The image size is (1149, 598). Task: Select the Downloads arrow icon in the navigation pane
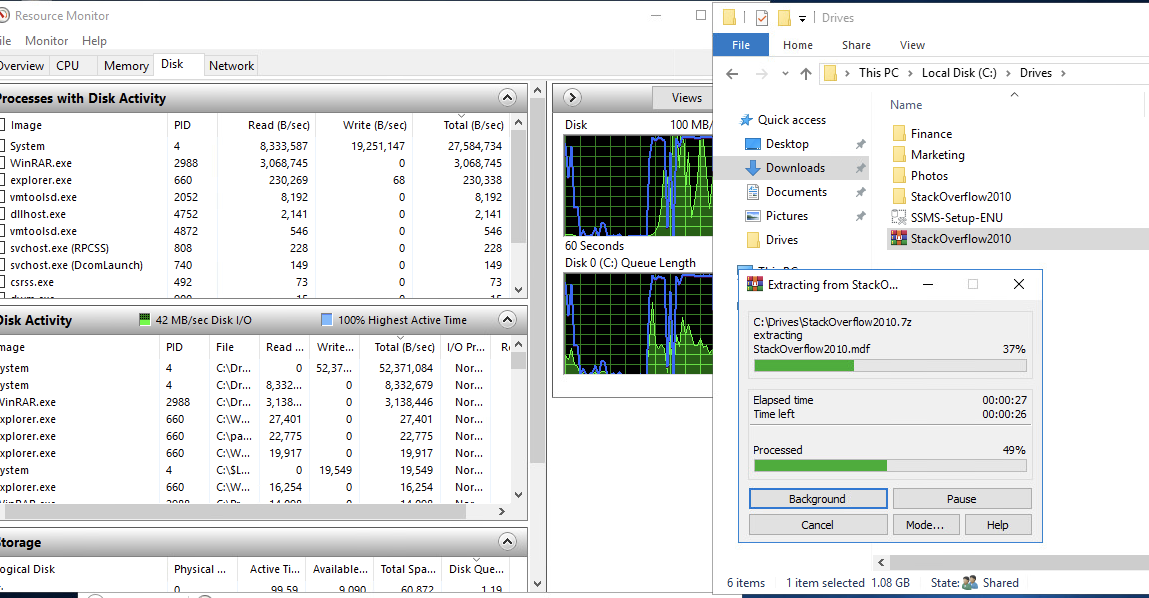click(753, 168)
